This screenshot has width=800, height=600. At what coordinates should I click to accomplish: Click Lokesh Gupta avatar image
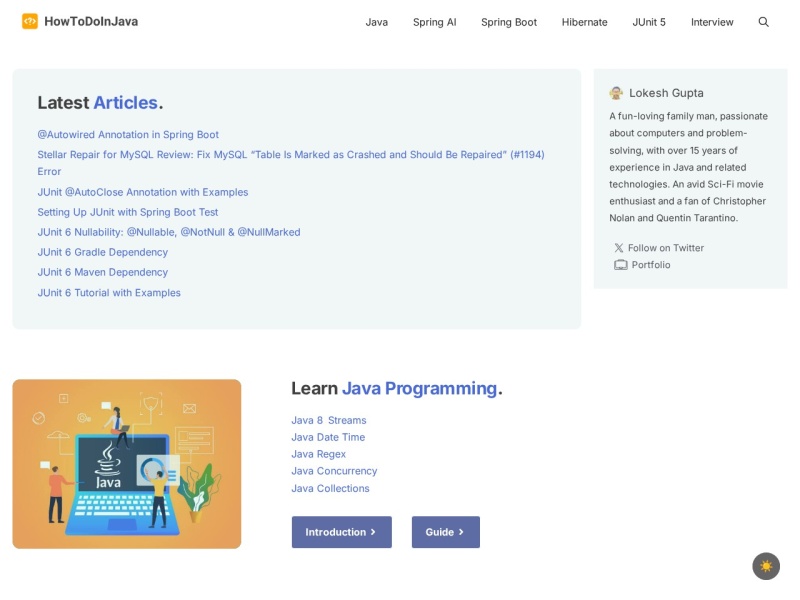(x=616, y=93)
